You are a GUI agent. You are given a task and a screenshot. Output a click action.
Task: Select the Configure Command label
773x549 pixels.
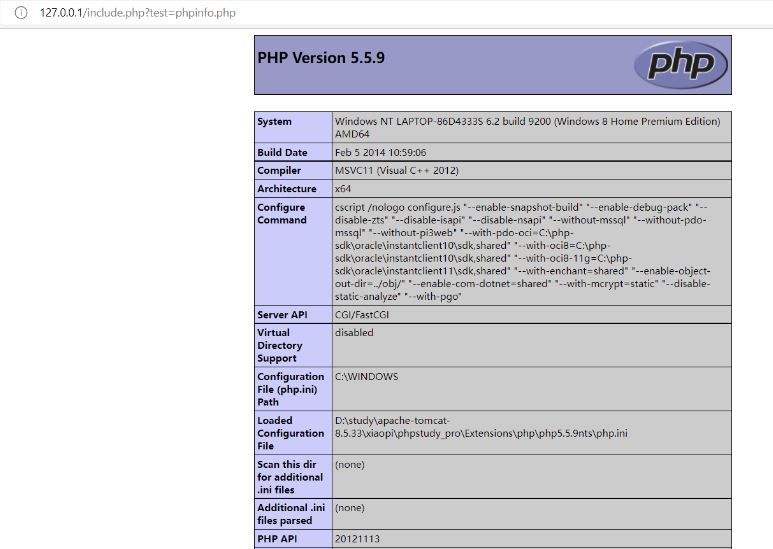pyautogui.click(x=281, y=214)
